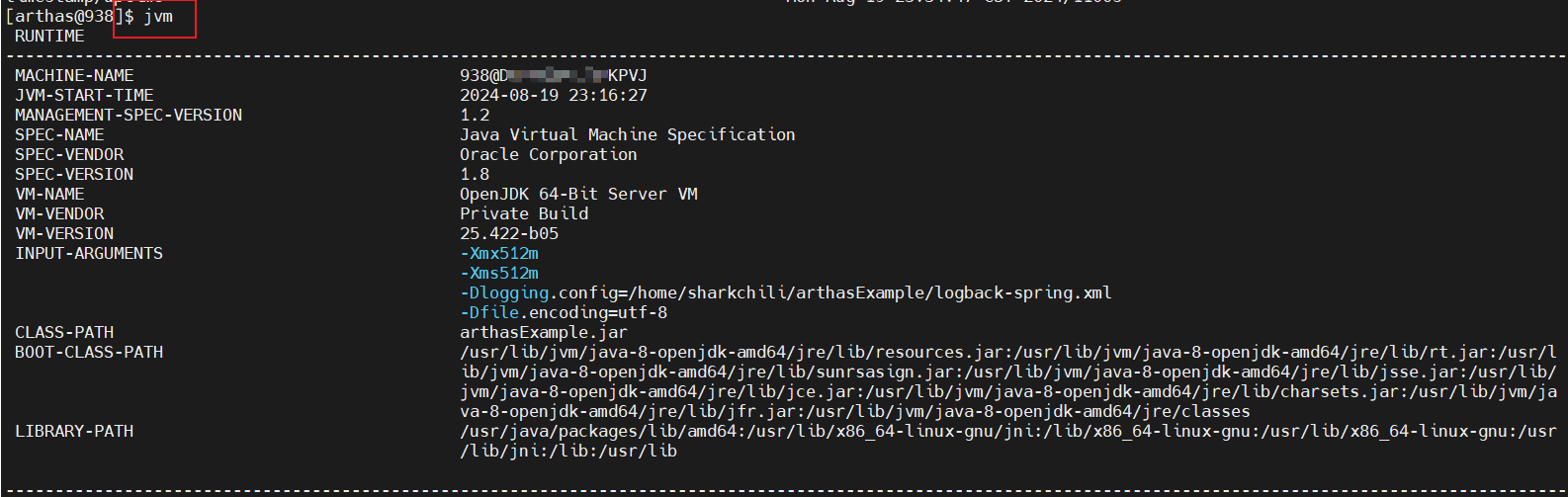1568x497 pixels.
Task: Click the JVM-START-TIME value 2024-08-19 23:16:27
Action: coord(554,96)
